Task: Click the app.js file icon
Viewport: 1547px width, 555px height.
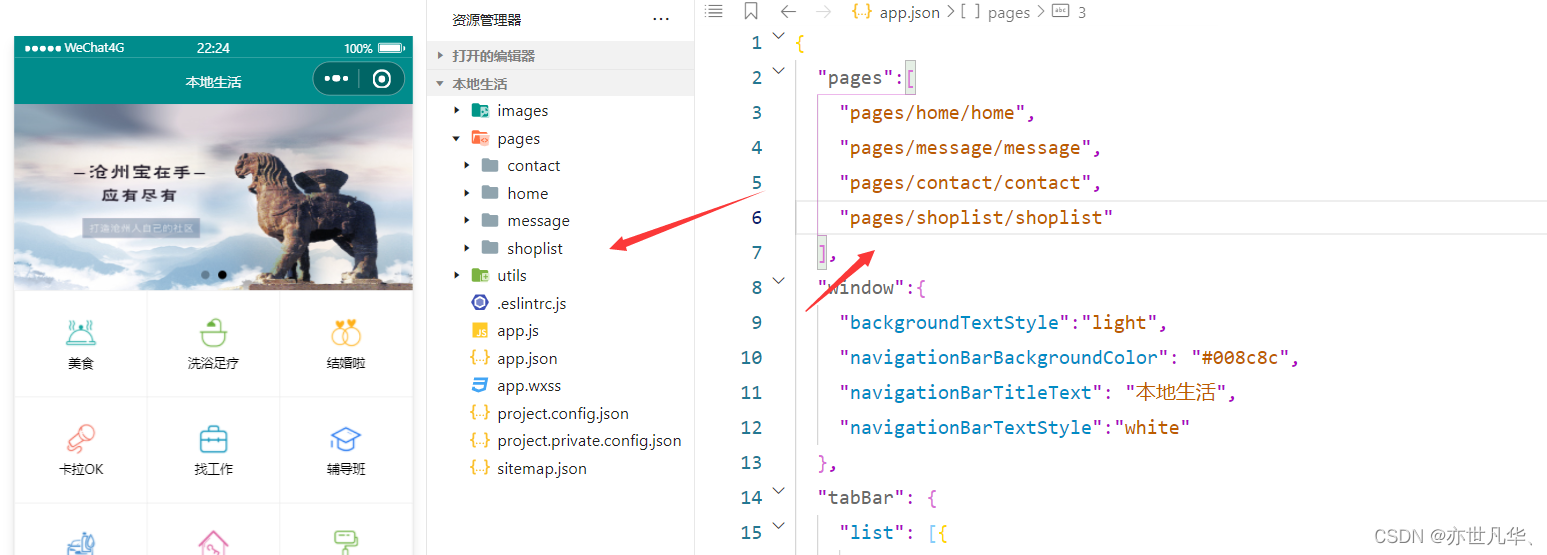Action: tap(480, 331)
